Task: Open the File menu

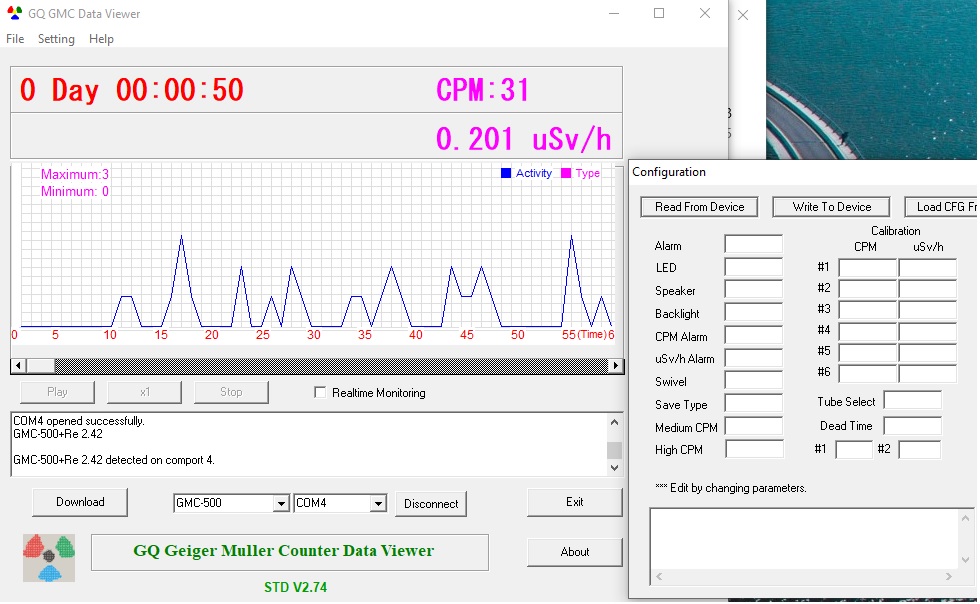Action: point(15,39)
